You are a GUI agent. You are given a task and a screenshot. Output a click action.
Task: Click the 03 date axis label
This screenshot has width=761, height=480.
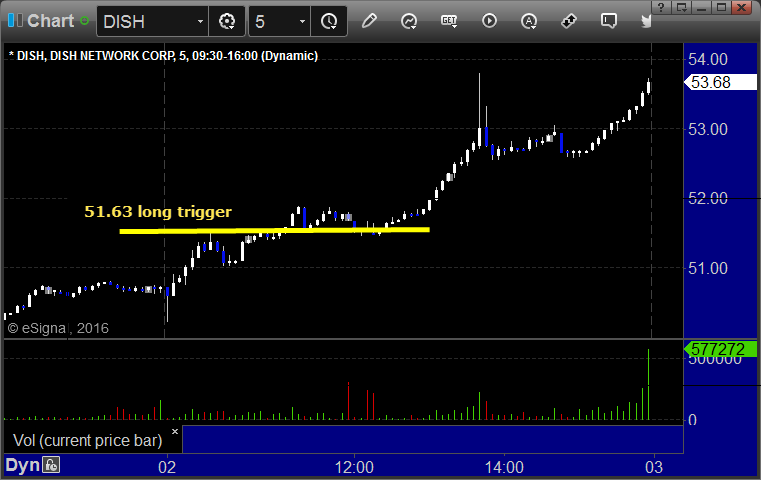pos(654,467)
